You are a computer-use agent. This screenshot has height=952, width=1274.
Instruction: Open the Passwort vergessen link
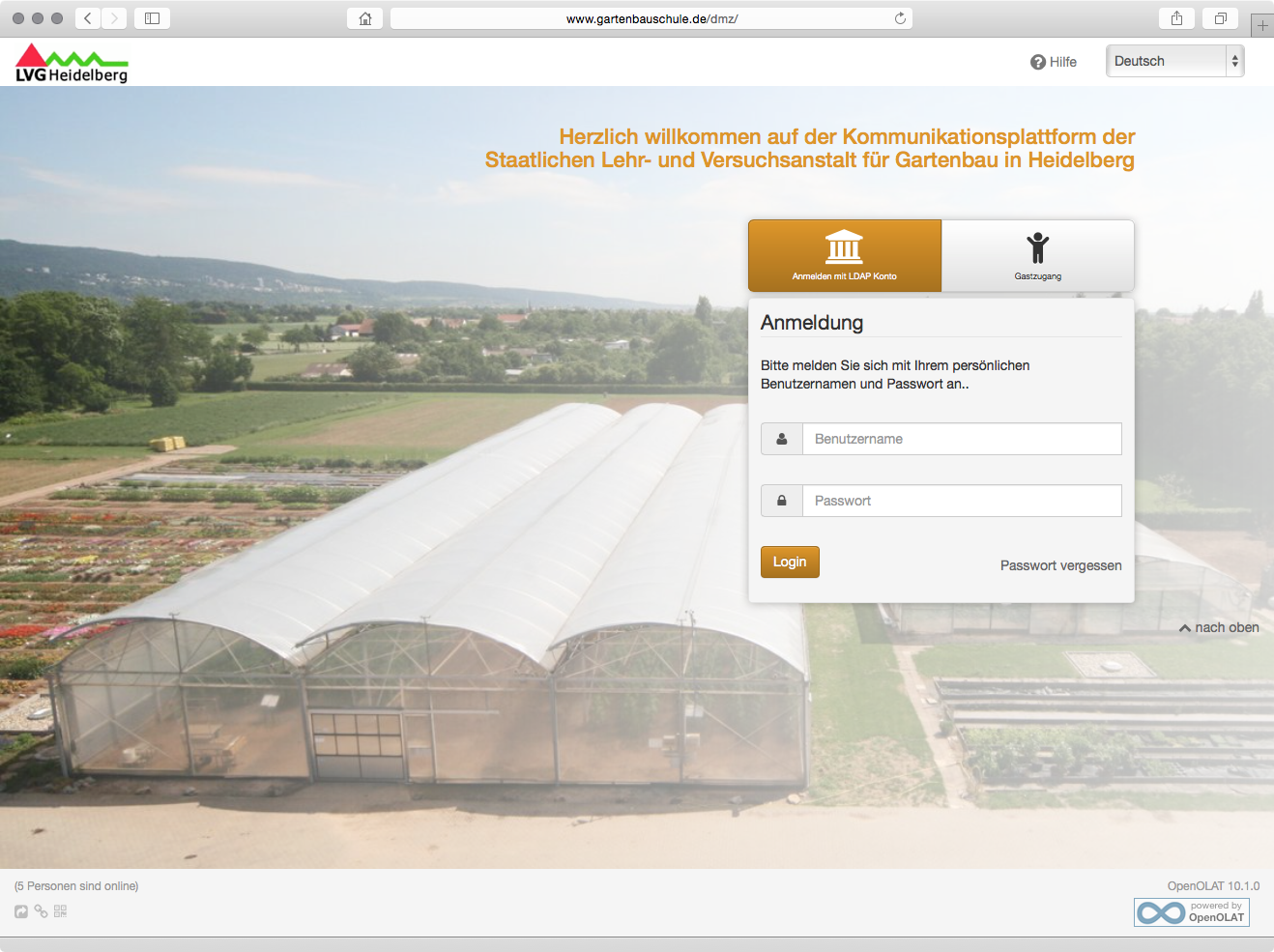click(1061, 565)
